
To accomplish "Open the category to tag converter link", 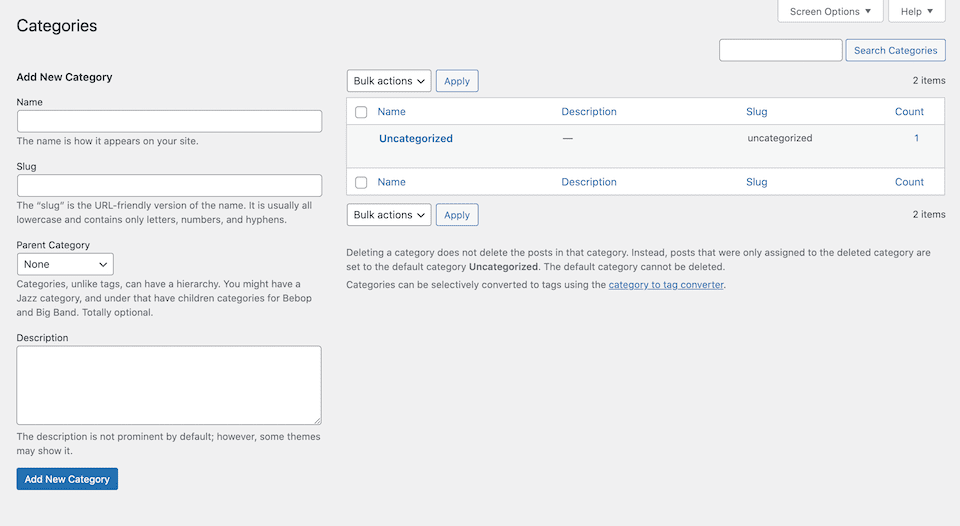I will (x=666, y=285).
